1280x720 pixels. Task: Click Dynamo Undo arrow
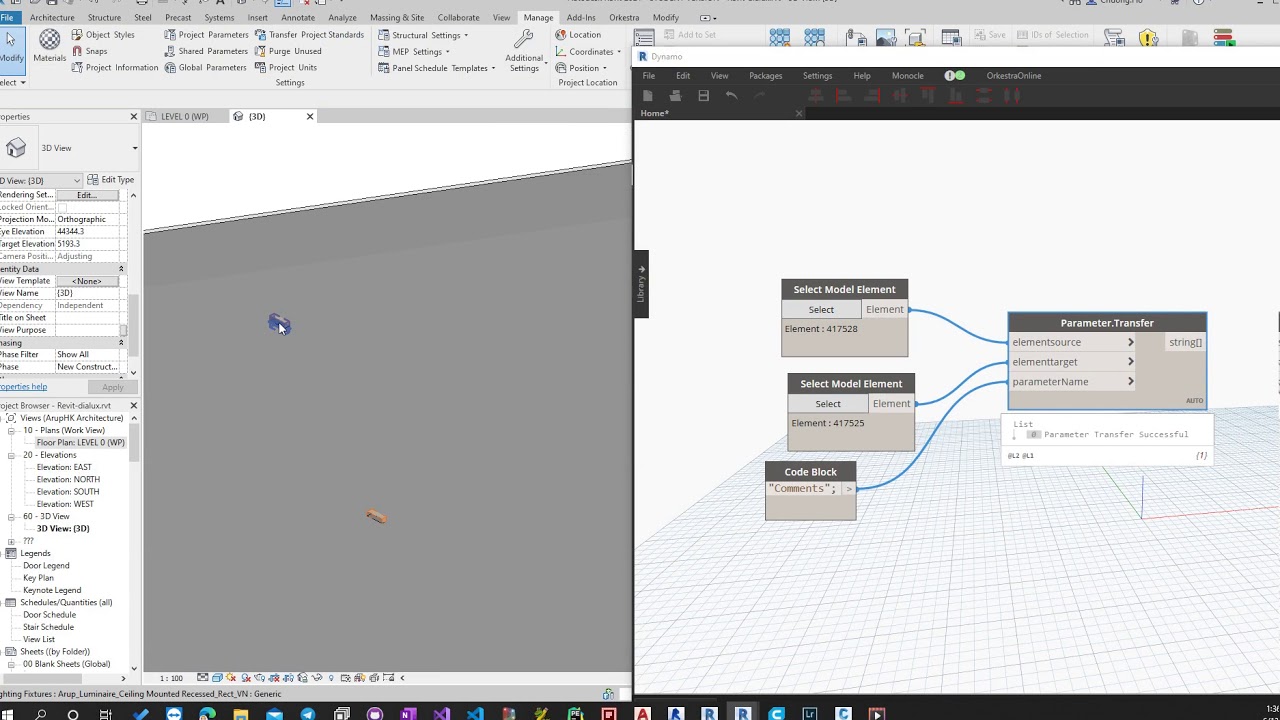click(x=731, y=96)
